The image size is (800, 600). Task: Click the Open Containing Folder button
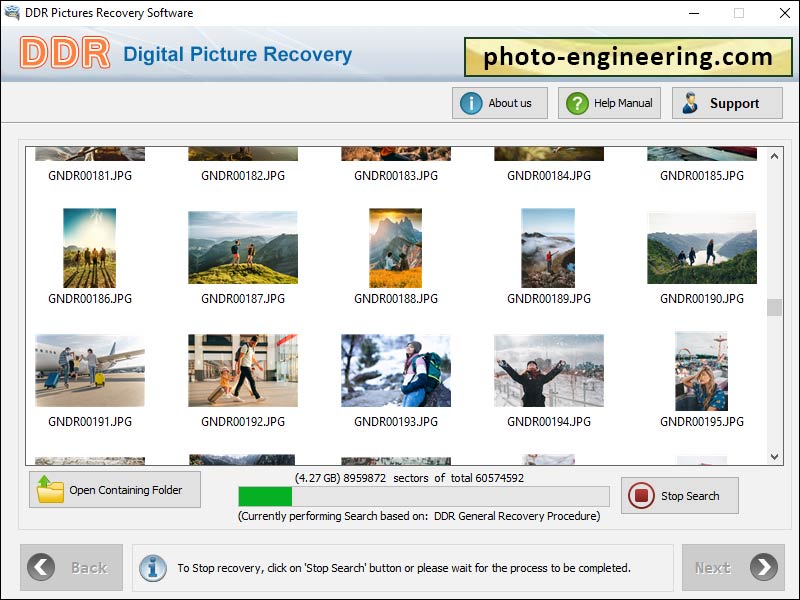point(114,489)
